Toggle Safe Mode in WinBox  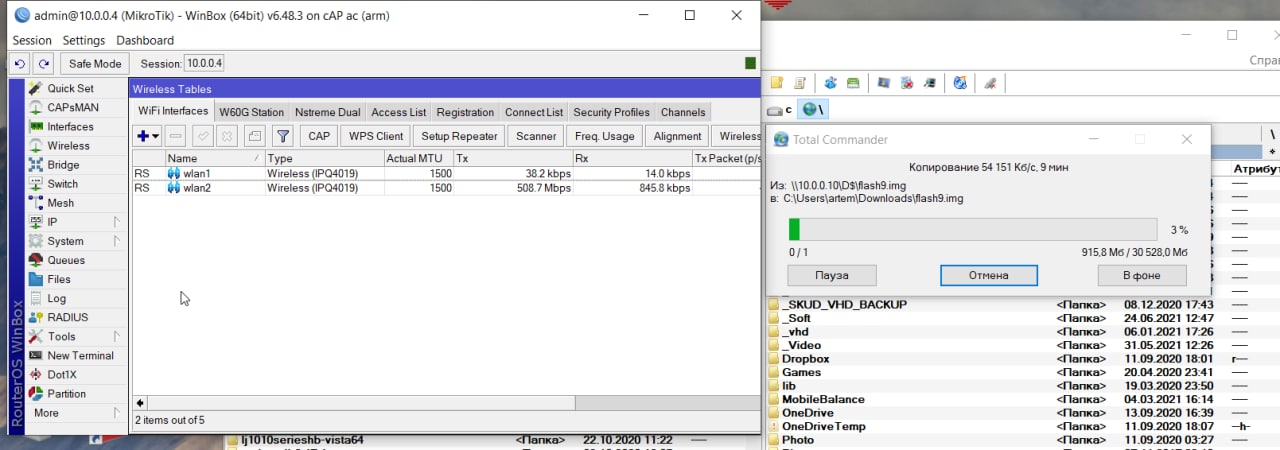(x=94, y=64)
